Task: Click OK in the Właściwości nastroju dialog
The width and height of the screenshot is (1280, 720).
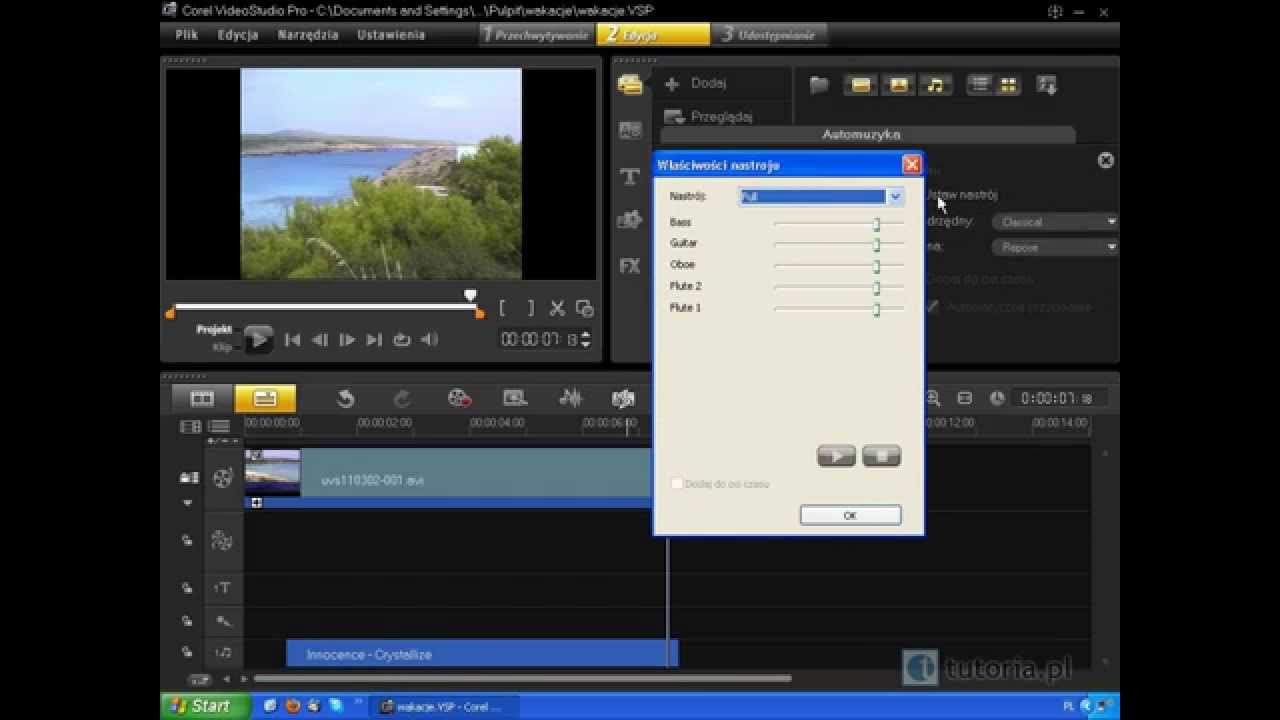Action: pos(850,515)
